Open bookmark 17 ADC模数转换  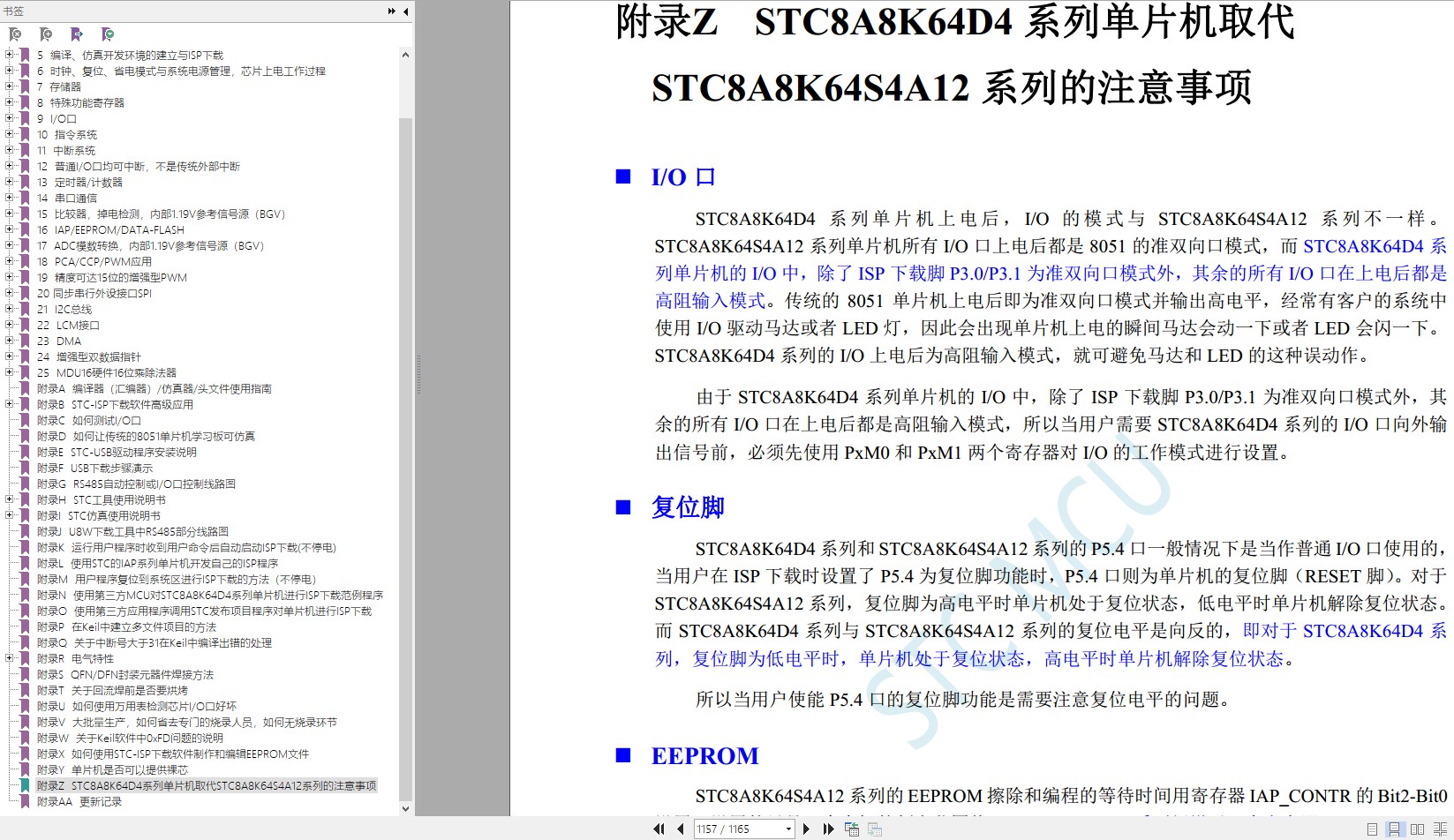pyautogui.click(x=150, y=245)
